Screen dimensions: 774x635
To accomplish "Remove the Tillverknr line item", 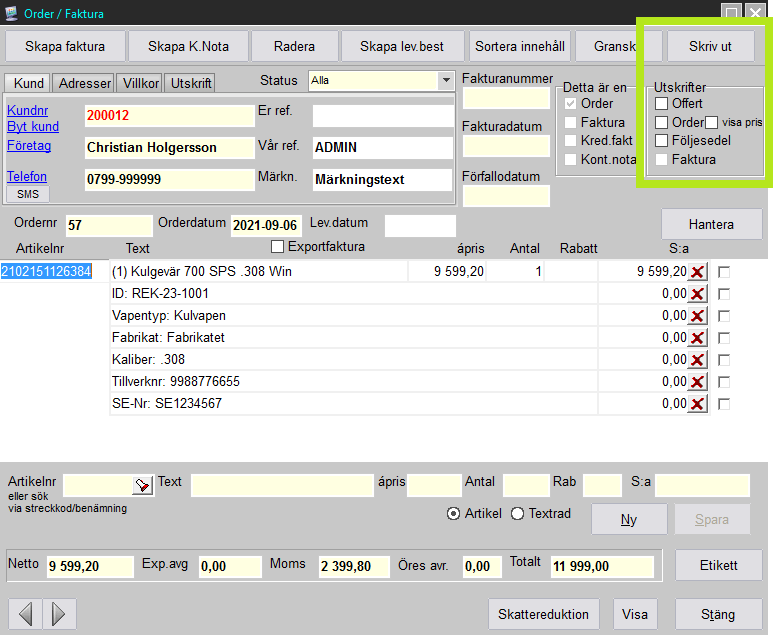I will point(697,382).
